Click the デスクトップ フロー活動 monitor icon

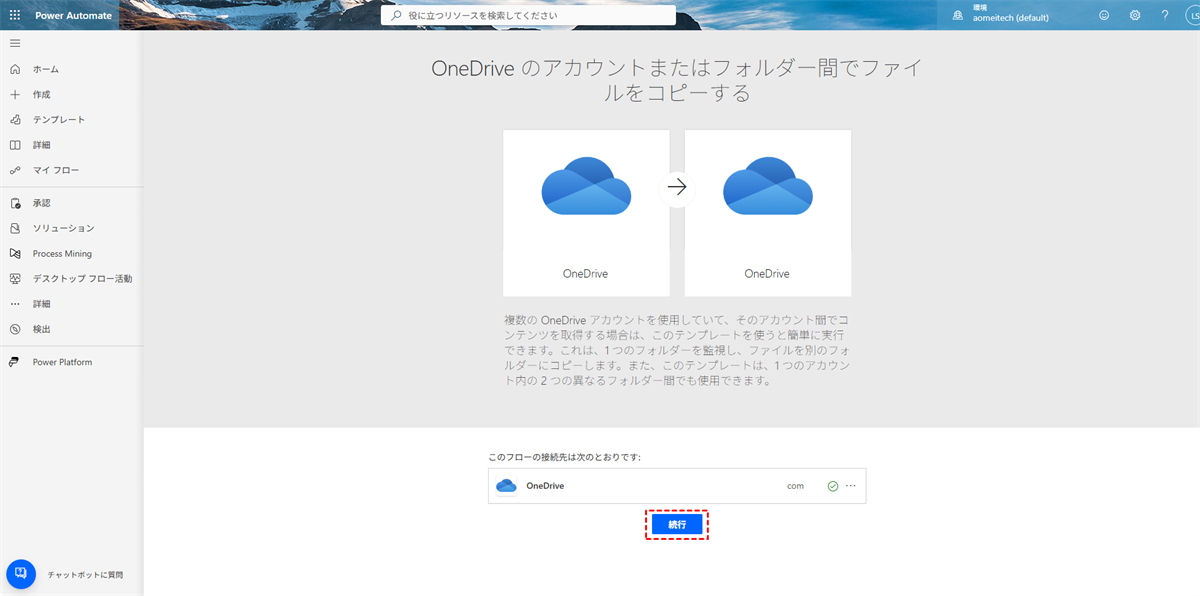pyautogui.click(x=14, y=279)
